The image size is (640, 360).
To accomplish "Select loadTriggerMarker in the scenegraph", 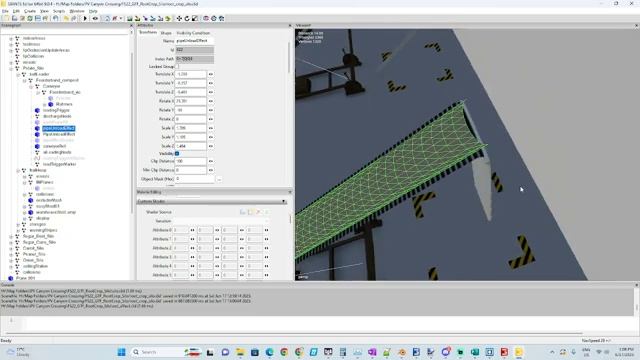I will point(60,164).
